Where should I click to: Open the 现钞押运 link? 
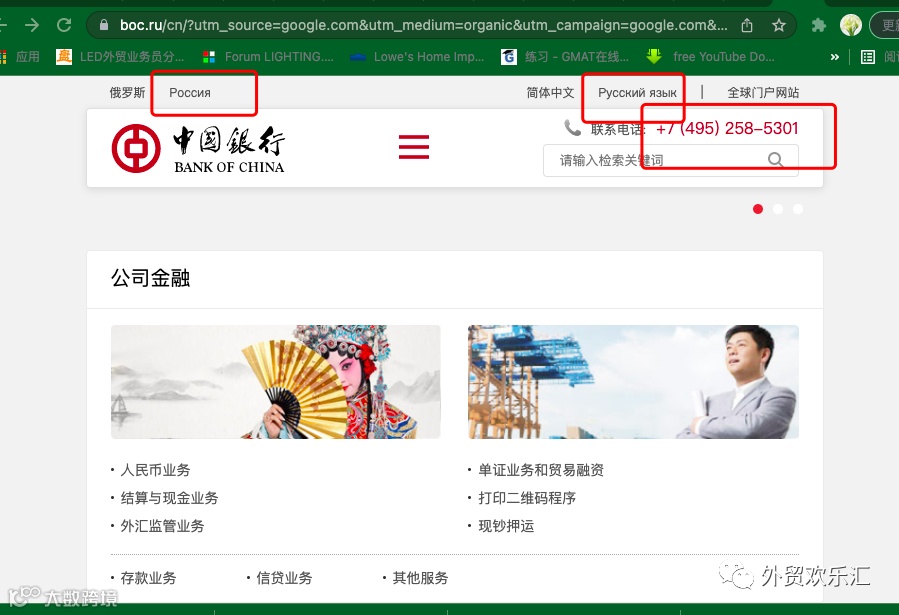point(506,526)
